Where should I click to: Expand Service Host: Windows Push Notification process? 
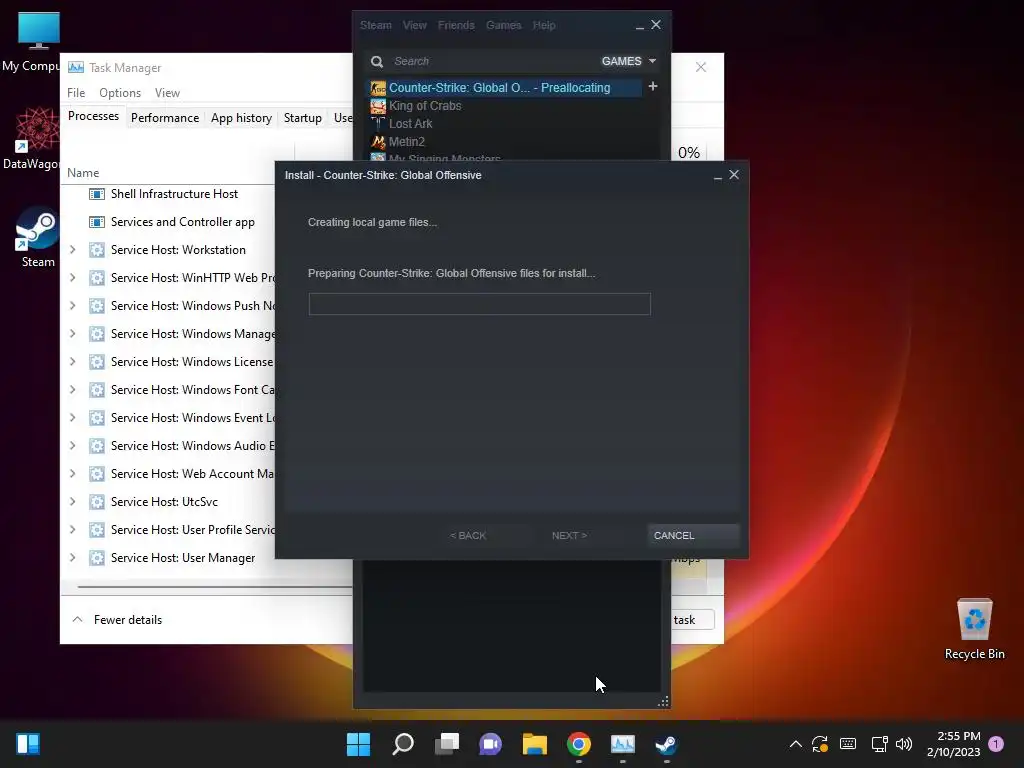(73, 306)
